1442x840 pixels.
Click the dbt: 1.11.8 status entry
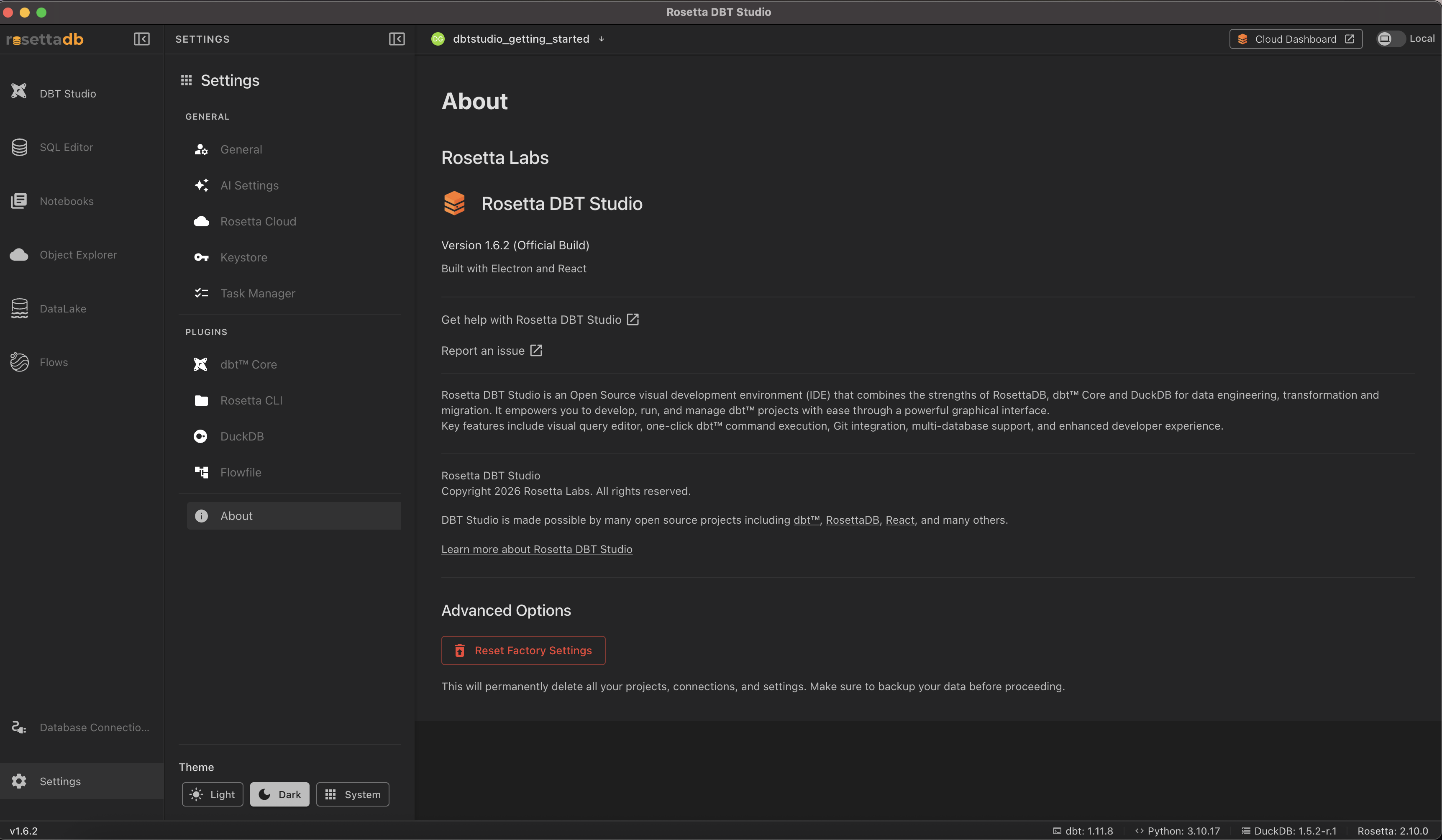coord(1083,831)
